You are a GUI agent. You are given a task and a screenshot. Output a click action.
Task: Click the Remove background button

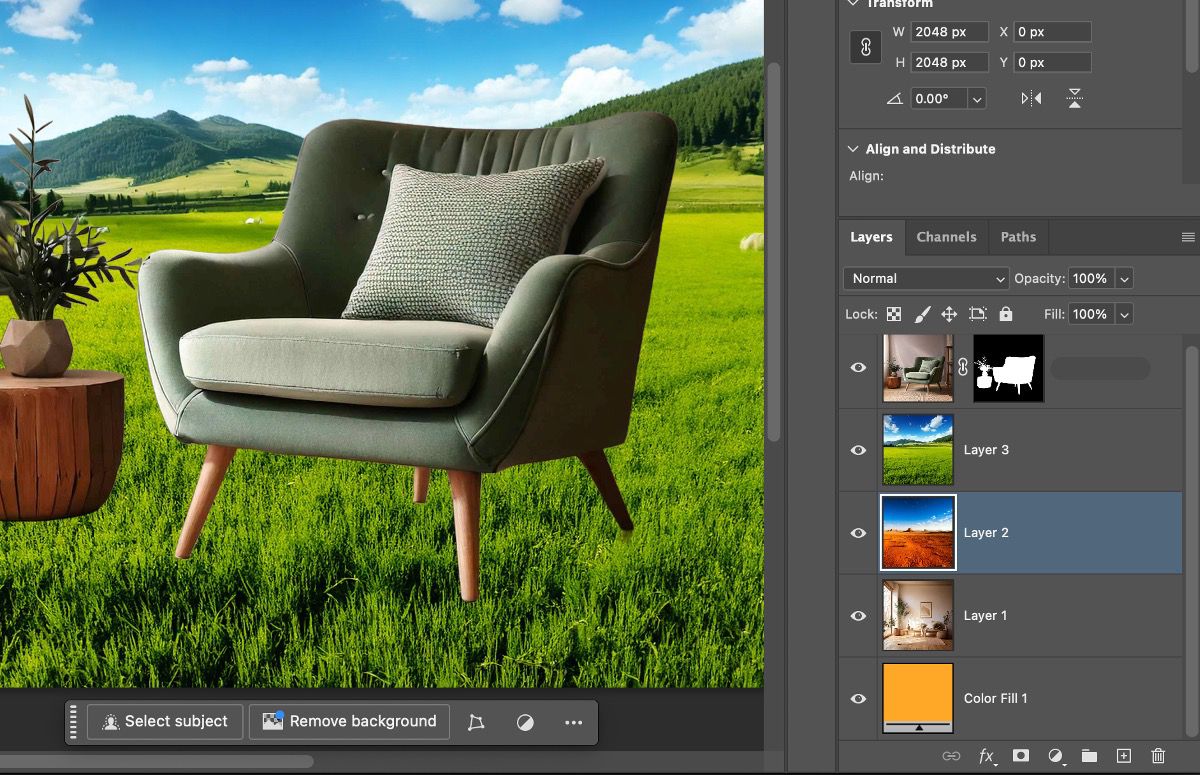pyautogui.click(x=350, y=722)
